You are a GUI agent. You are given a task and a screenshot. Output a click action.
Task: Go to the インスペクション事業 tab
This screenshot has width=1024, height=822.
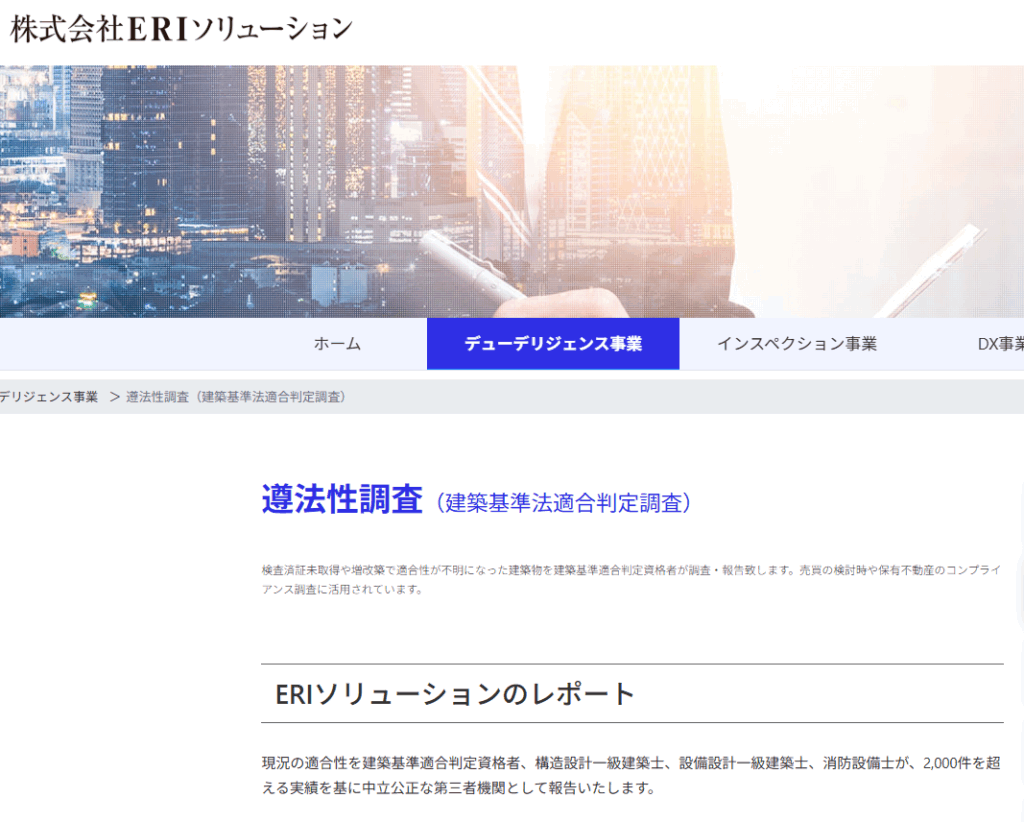click(796, 344)
